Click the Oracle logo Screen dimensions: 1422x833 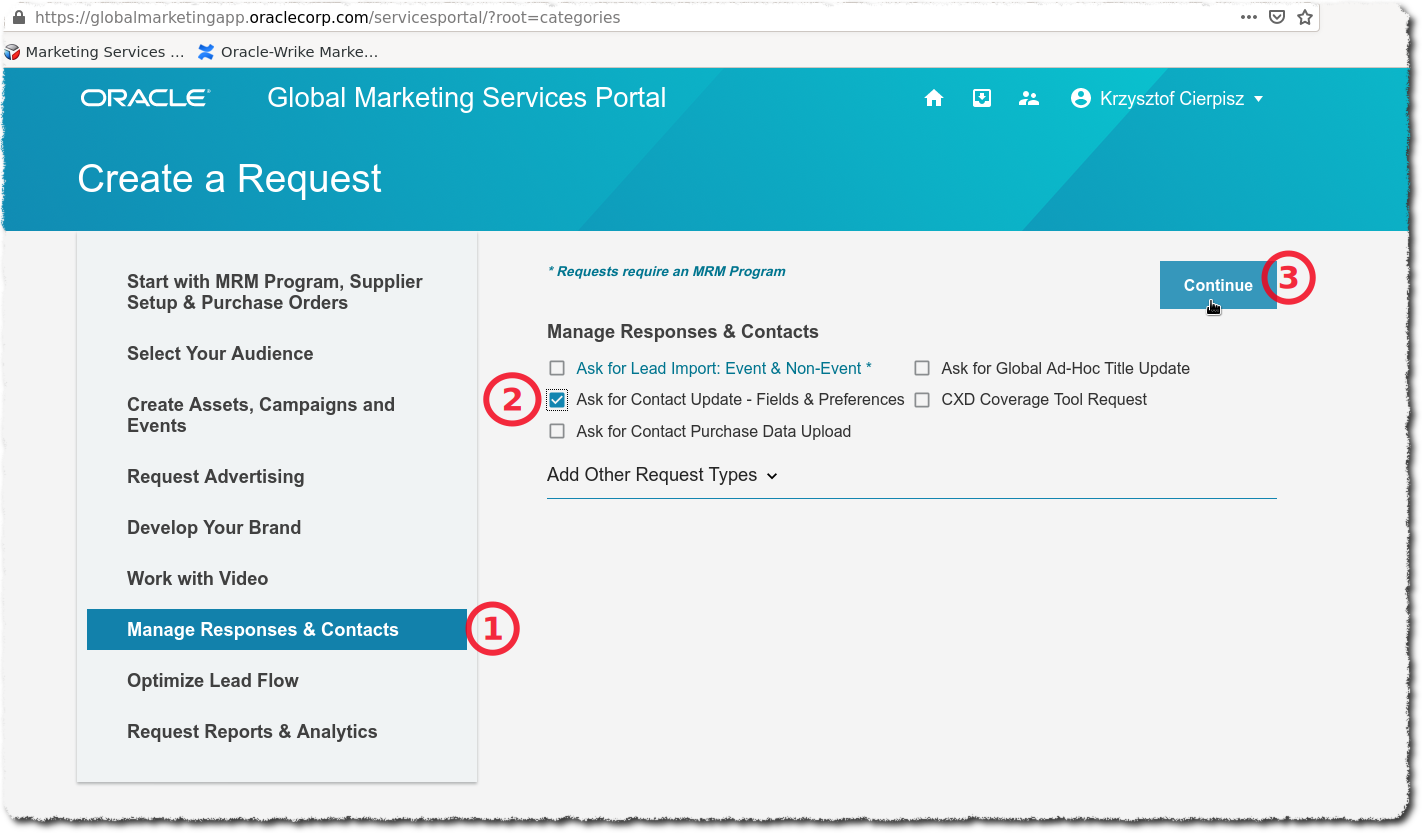(x=146, y=98)
